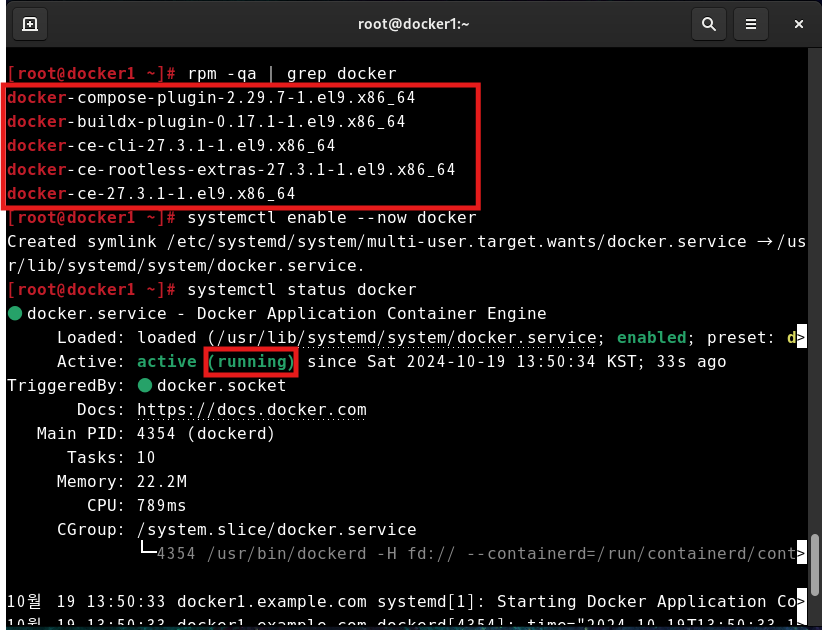Screen dimensions: 822x630
Task: Click the Tasks value '10'
Action: [146, 458]
